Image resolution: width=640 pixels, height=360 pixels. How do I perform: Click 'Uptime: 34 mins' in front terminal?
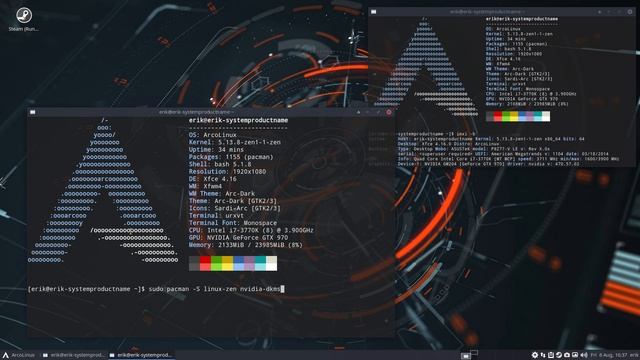coord(216,150)
